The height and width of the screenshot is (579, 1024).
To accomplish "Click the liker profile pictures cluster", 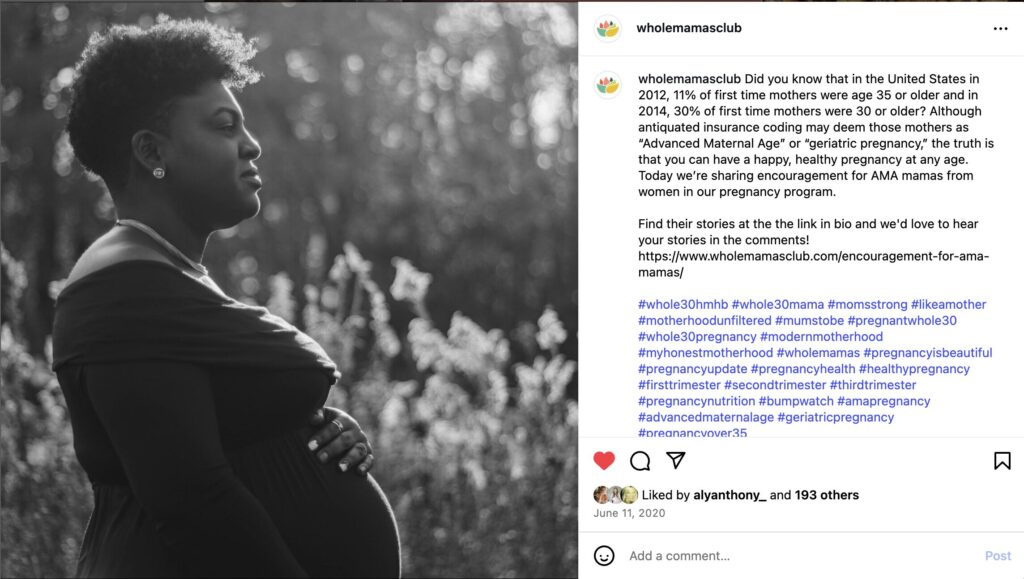I will tap(615, 495).
